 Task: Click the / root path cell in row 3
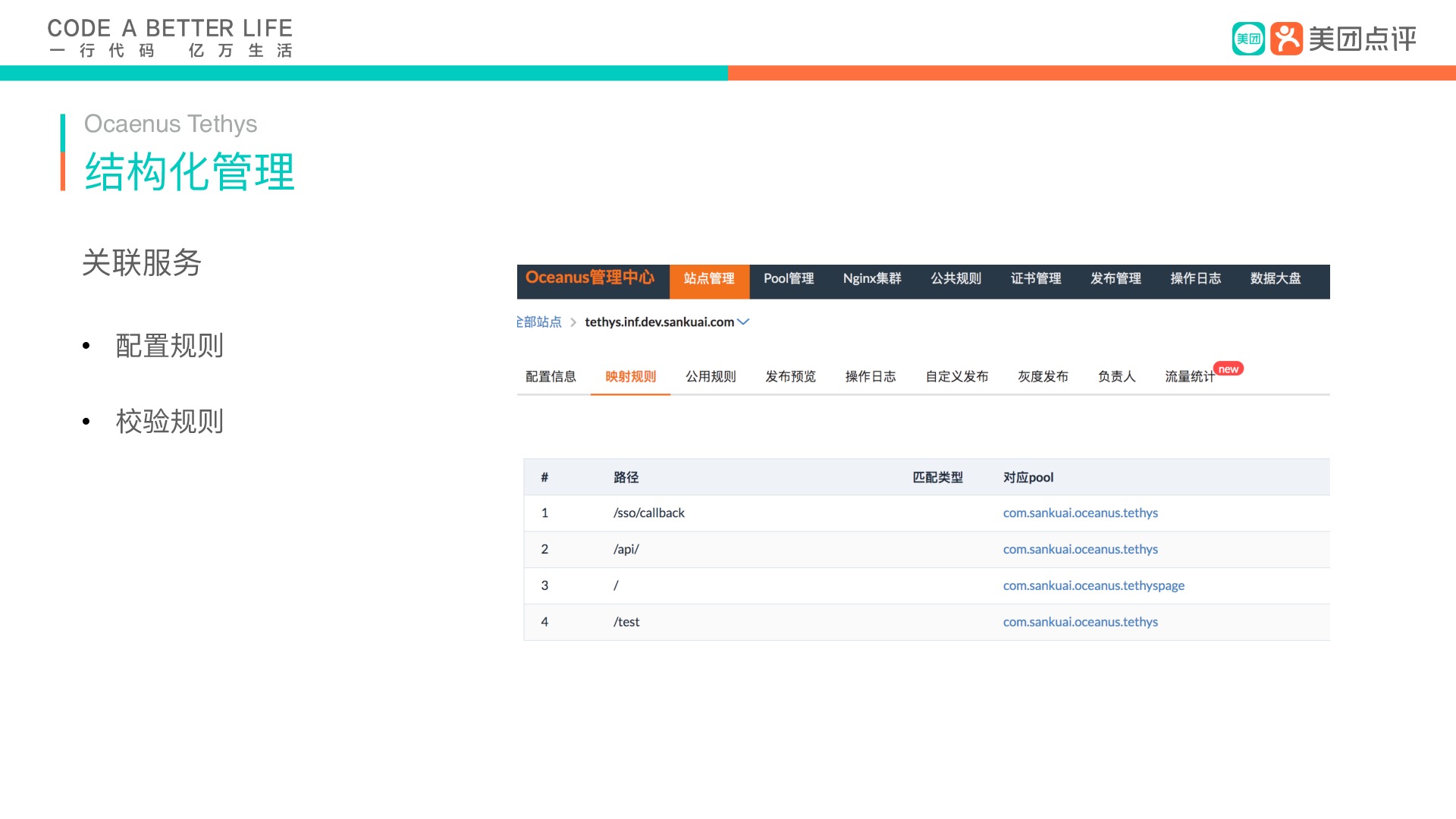point(616,585)
